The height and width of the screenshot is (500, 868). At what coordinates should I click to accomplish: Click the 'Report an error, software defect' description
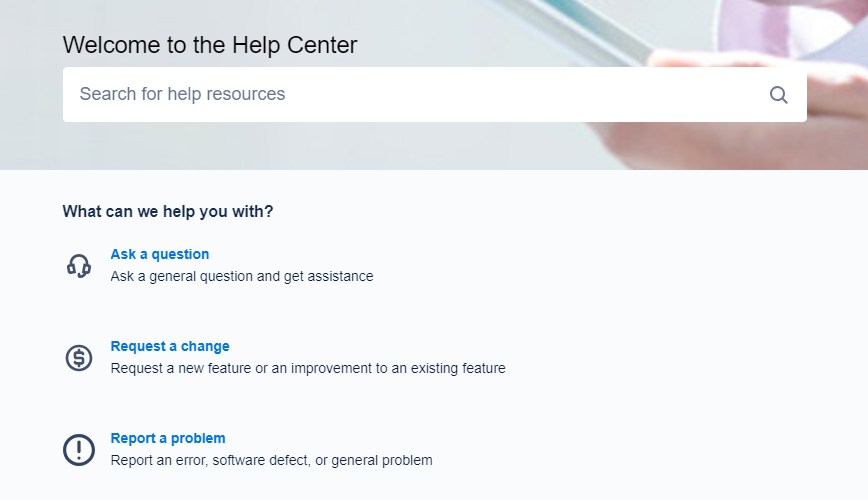230,460
